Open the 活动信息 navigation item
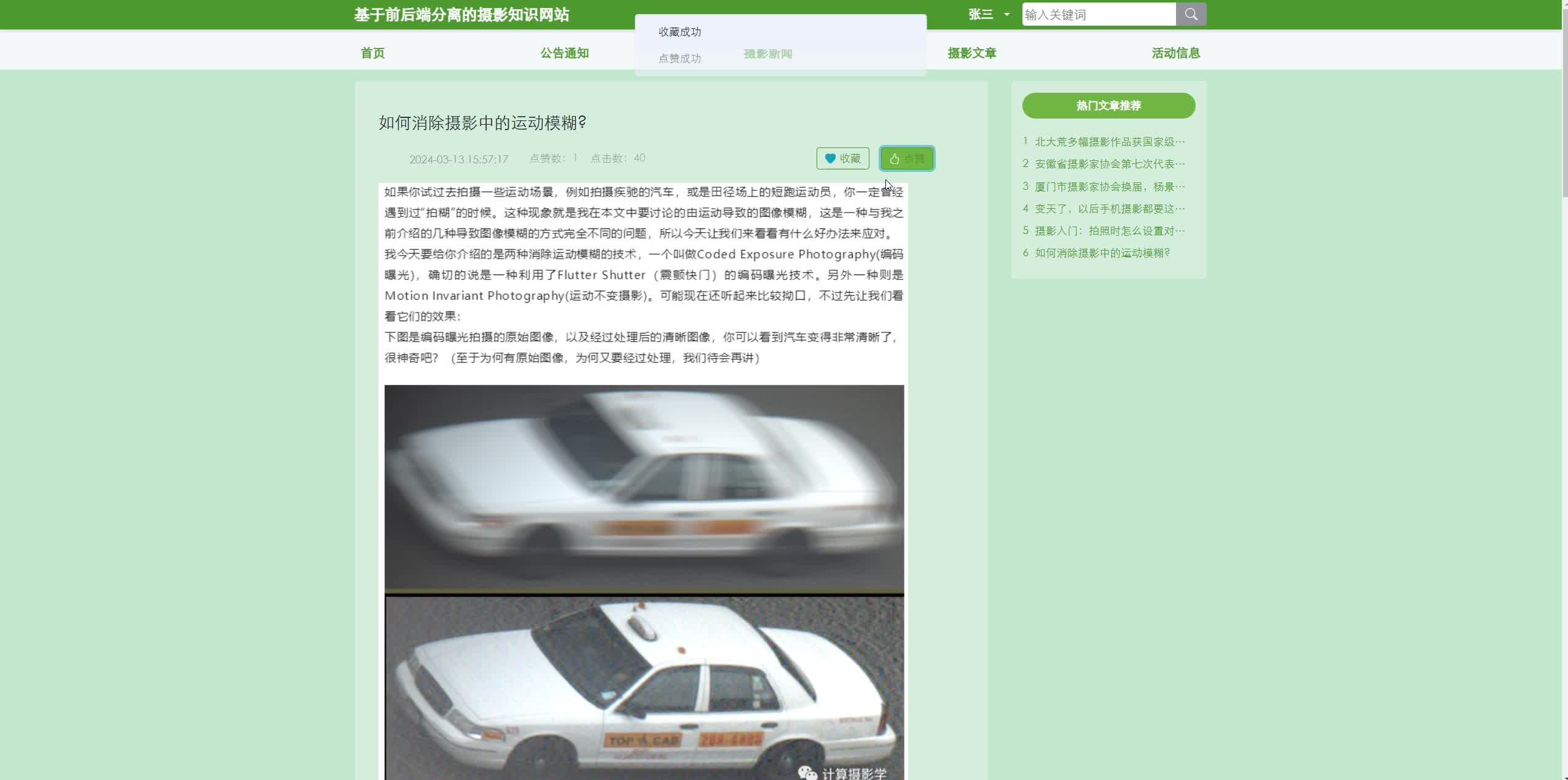 (1175, 53)
